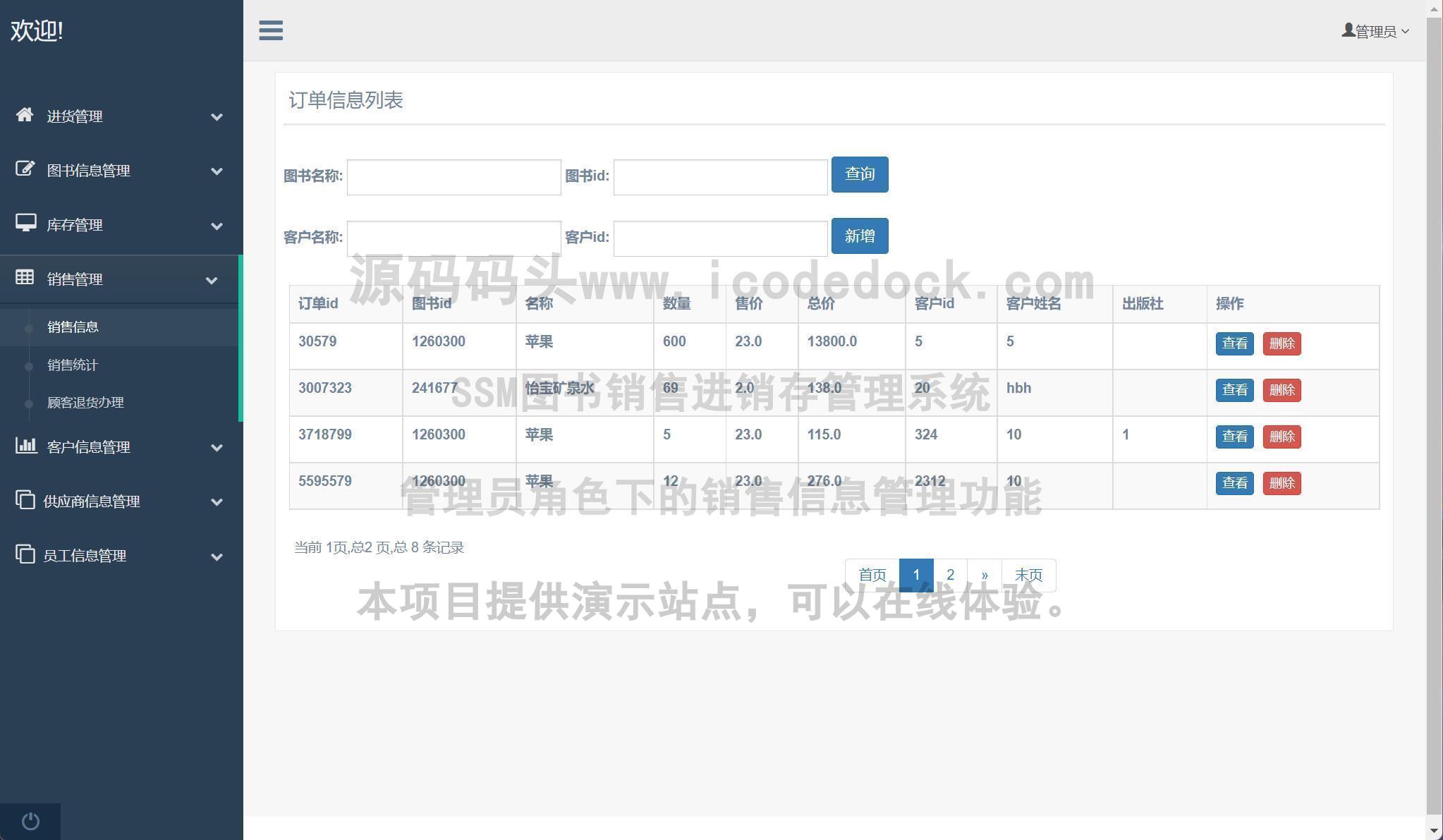Focus the 图书名称 input field
1443x840 pixels.
coord(453,177)
